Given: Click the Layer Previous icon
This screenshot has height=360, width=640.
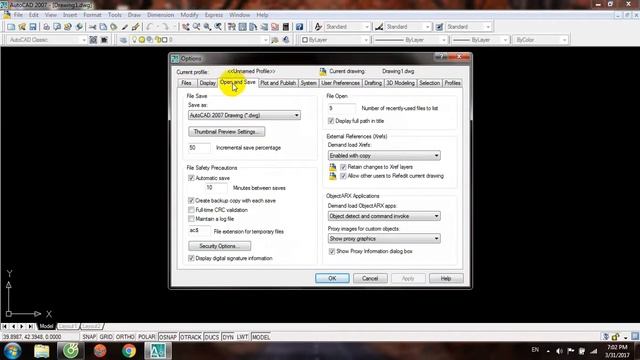Looking at the screenshot, I should tap(286, 40).
